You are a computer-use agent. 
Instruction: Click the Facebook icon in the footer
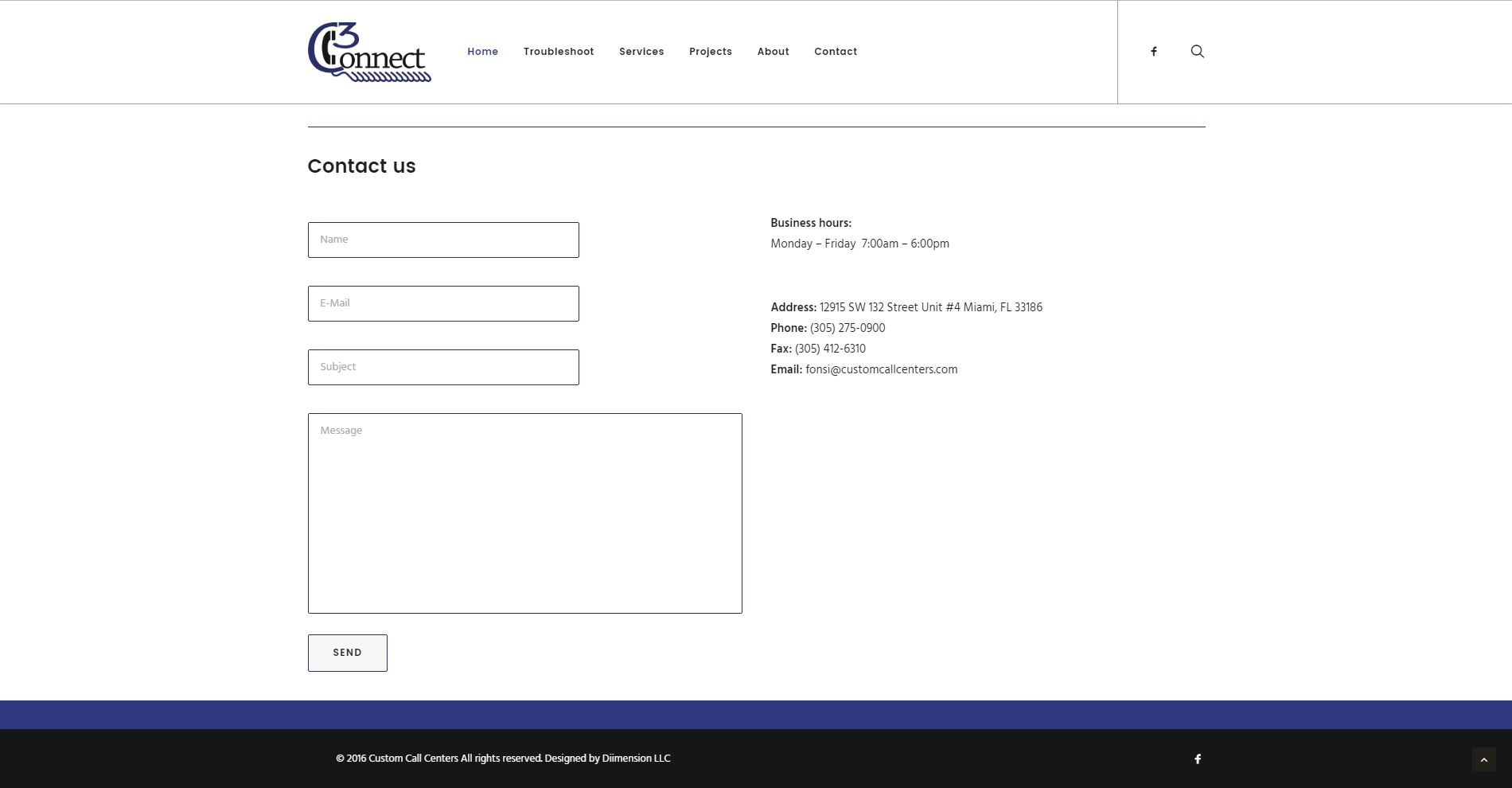coord(1197,759)
